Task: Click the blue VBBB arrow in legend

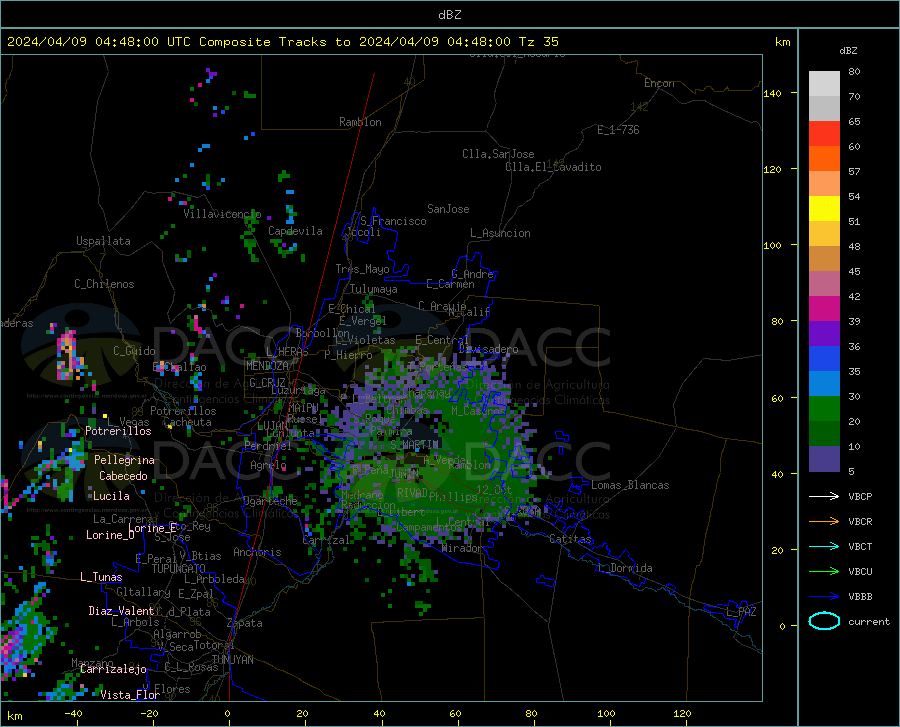Action: click(824, 597)
